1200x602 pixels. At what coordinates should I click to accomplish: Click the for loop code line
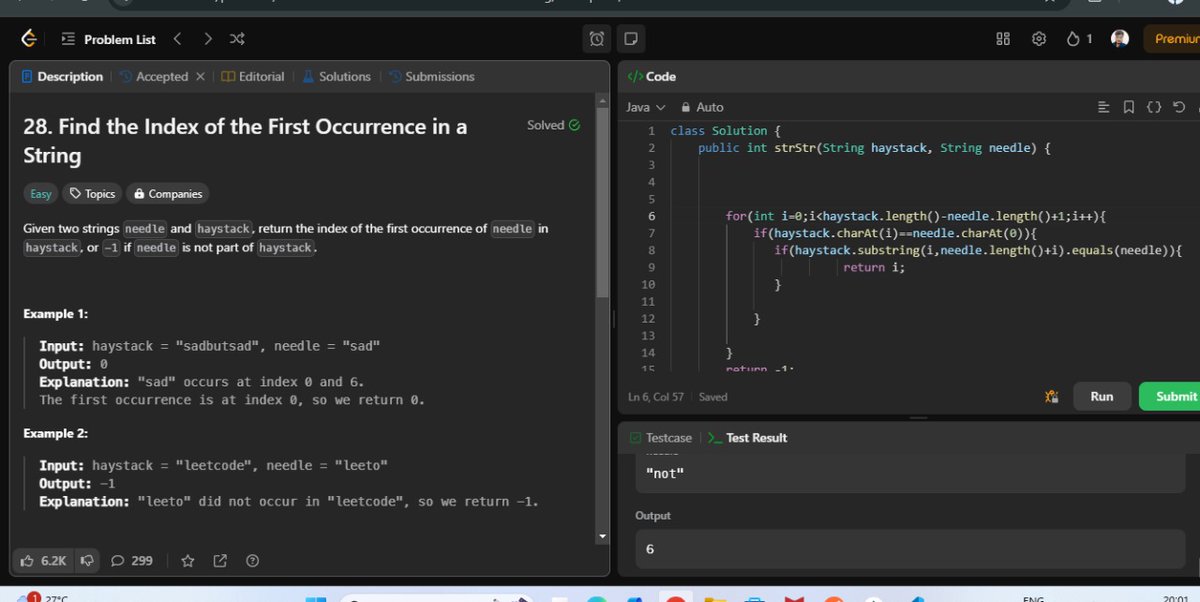point(914,216)
